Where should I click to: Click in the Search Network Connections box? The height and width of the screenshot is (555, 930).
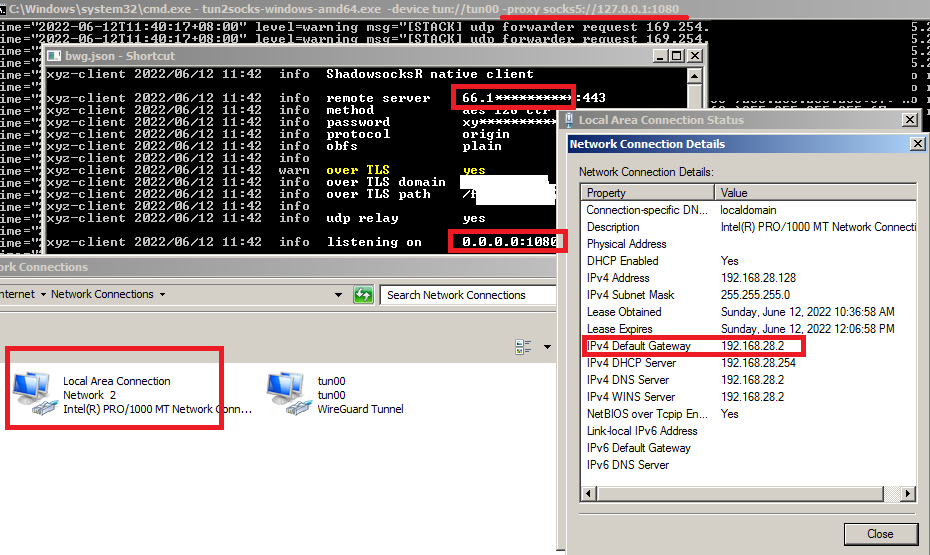(467, 295)
